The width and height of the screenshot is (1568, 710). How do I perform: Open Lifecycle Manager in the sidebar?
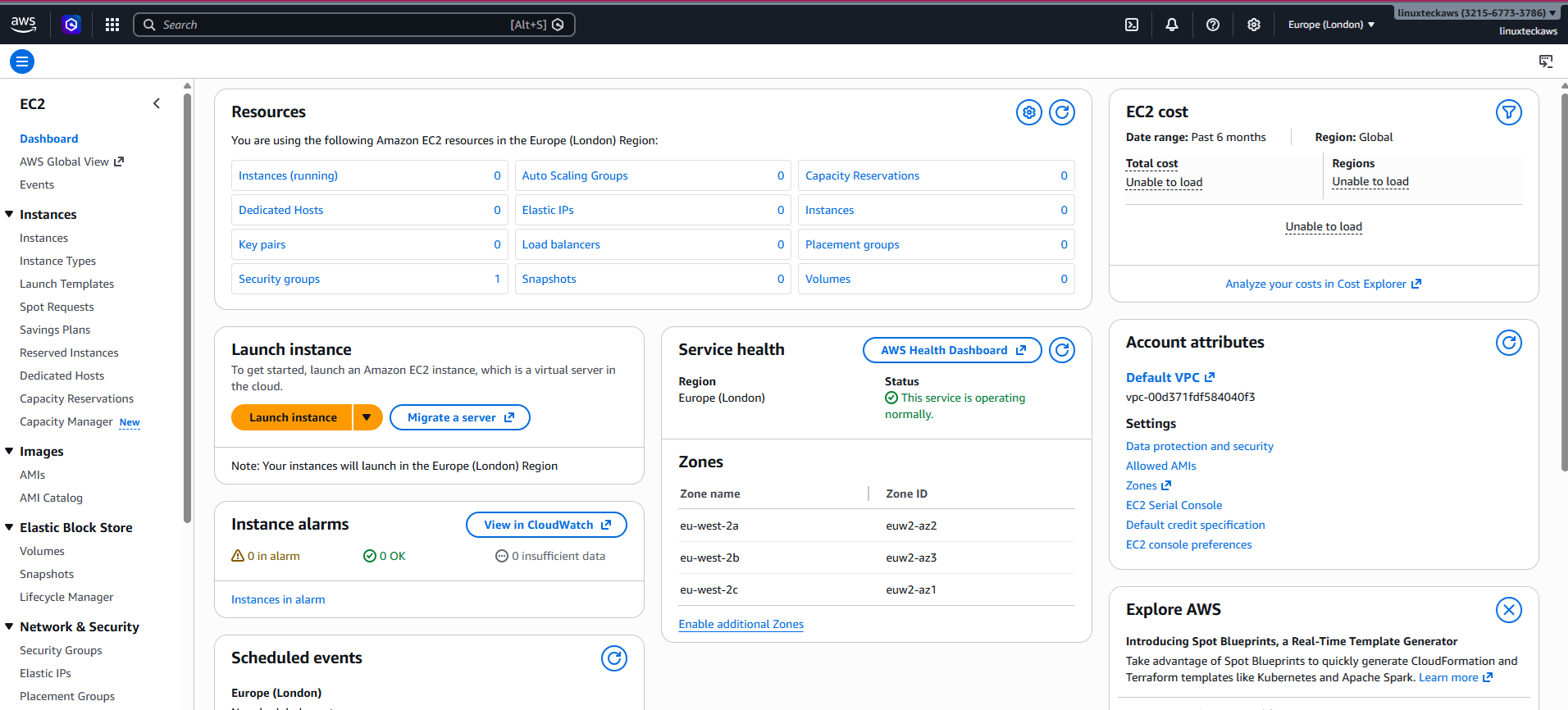coord(66,597)
